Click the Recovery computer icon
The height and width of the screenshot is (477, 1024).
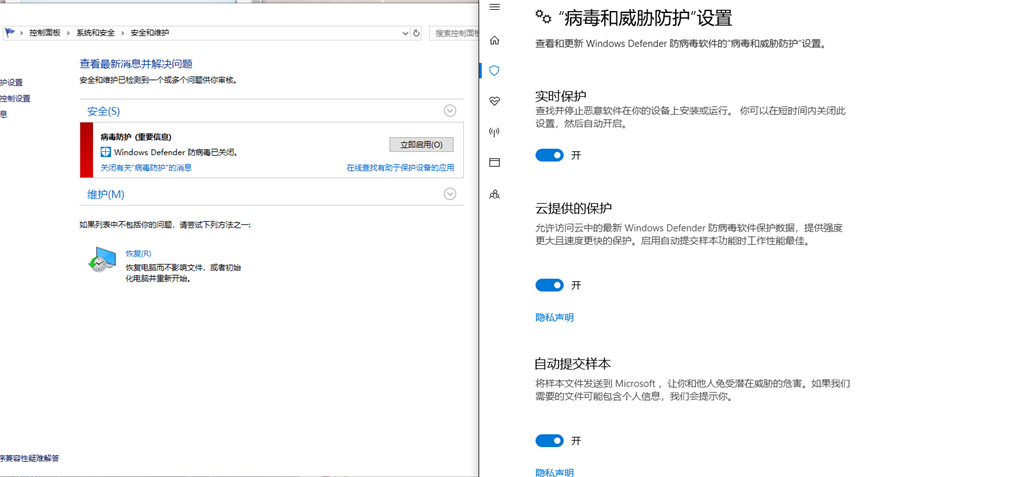pos(101,259)
